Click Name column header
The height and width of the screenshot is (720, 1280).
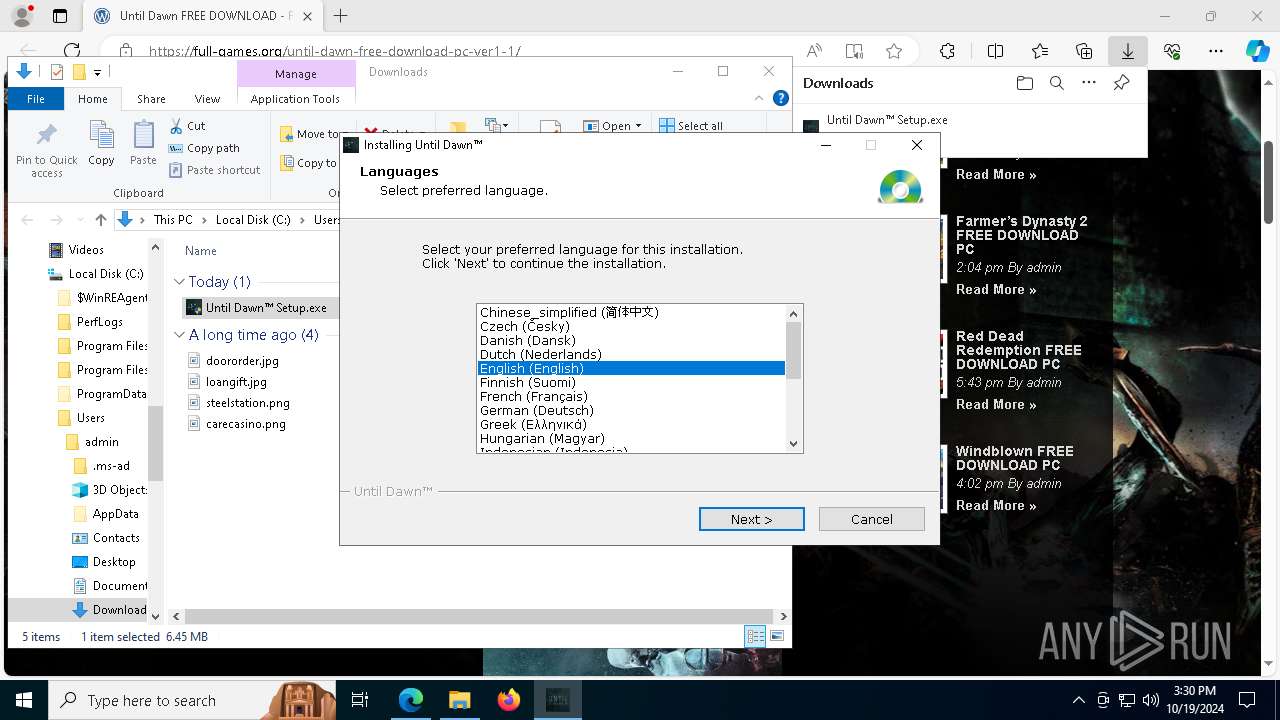(201, 251)
